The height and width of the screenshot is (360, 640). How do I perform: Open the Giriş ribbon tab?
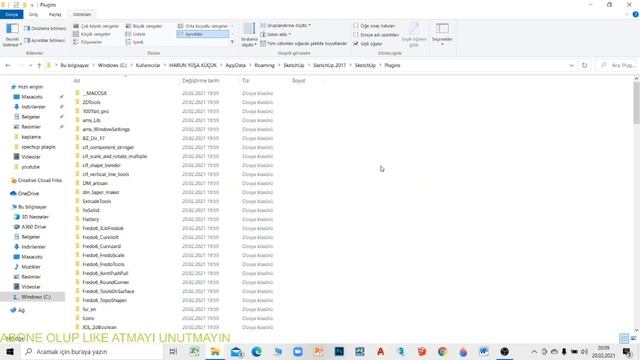click(x=33, y=15)
